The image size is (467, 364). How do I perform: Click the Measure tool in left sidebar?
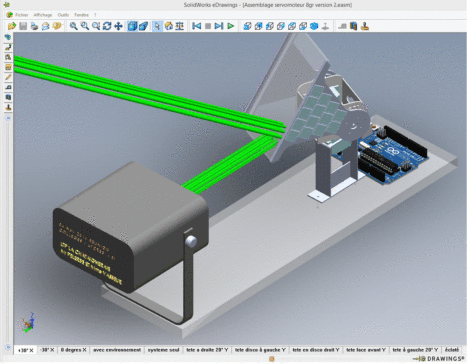click(x=8, y=87)
